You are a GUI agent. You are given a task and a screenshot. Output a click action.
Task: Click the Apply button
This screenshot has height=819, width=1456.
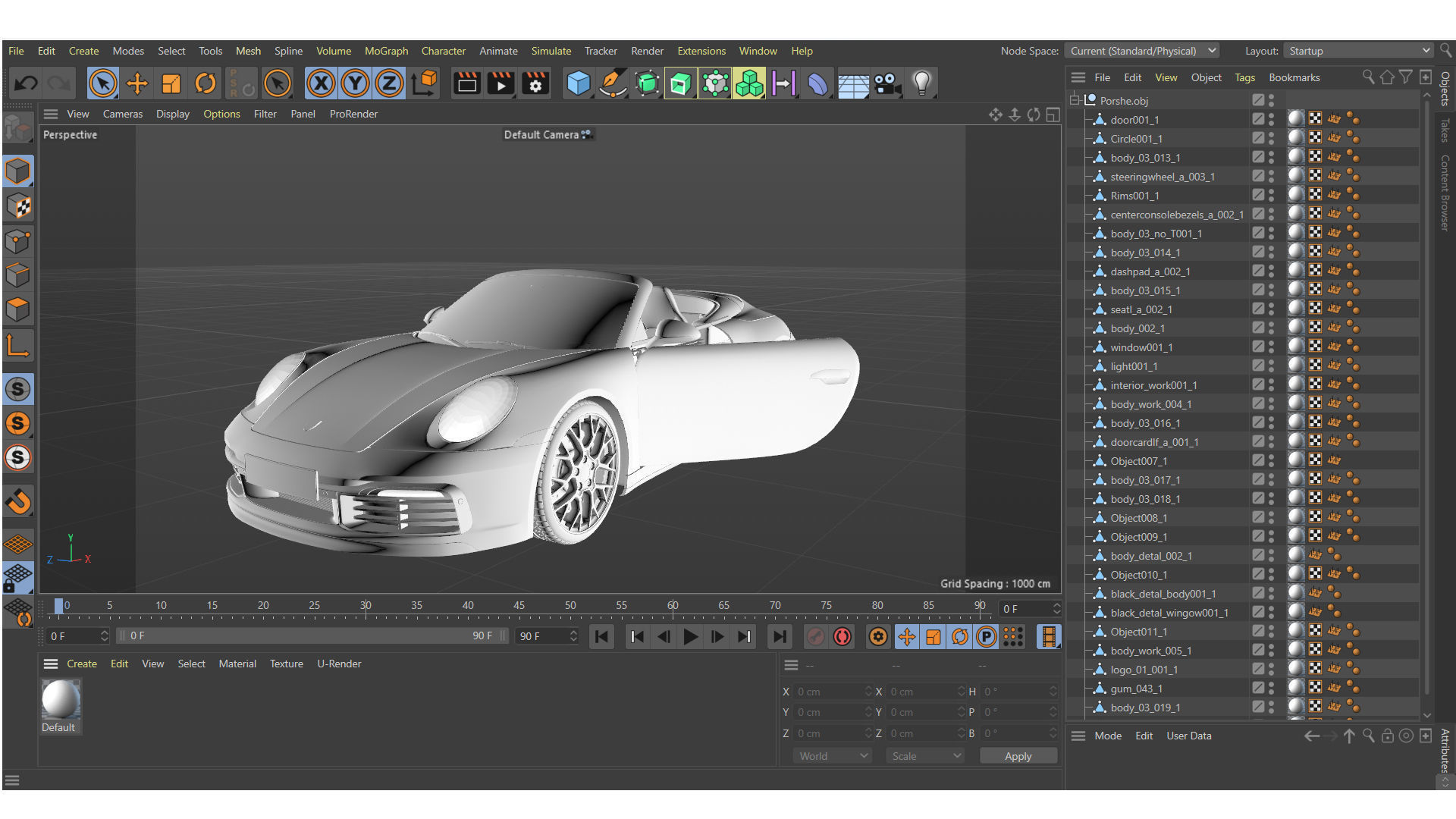(1018, 756)
